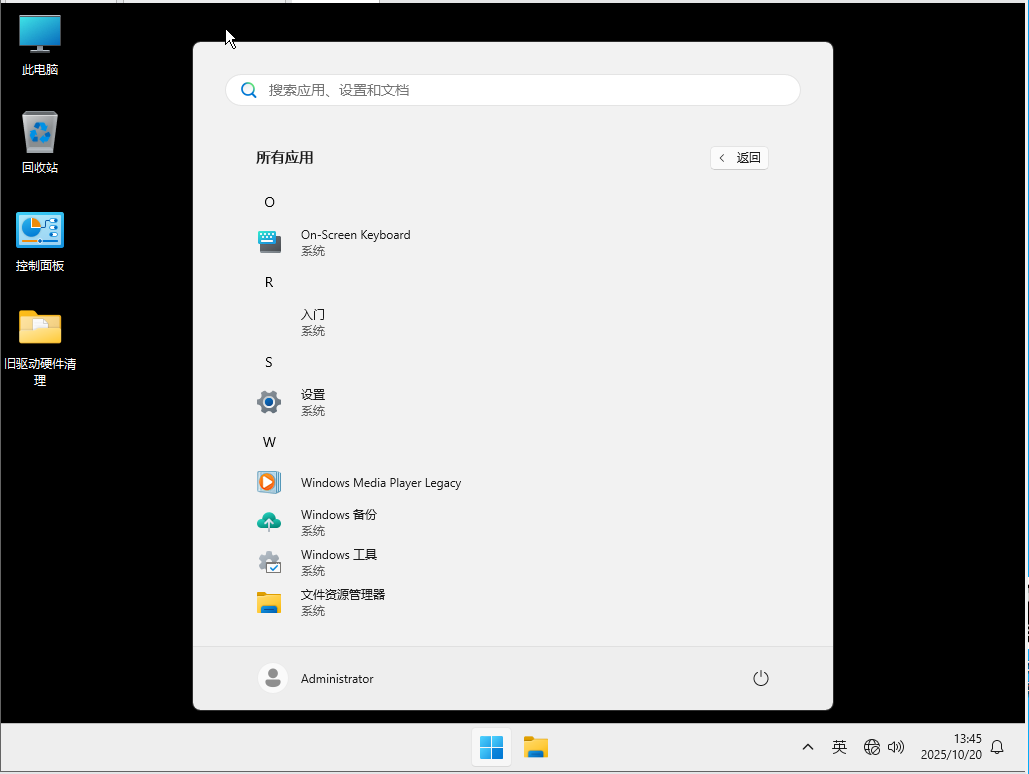1029x774 pixels.
Task: Select the 控制面板 desktop icon
Action: pyautogui.click(x=40, y=241)
